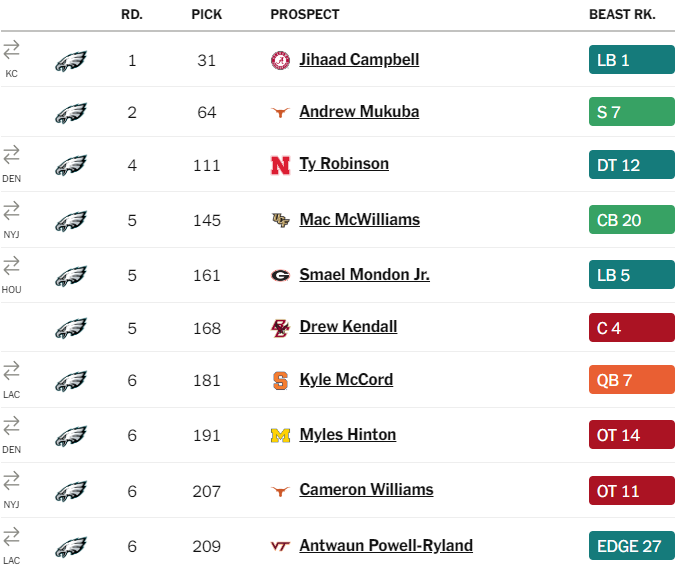Open Andrew Mukuba's prospect page

359,112
